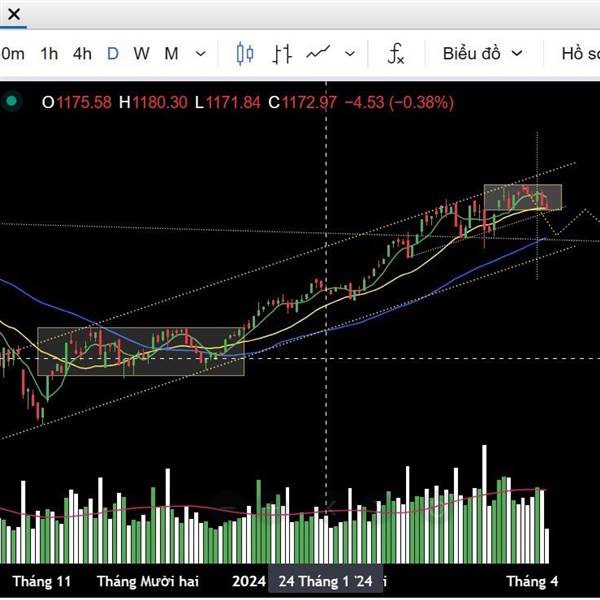Click the green symbol status dot
Image resolution: width=600 pixels, height=600 pixels.
pyautogui.click(x=11, y=101)
